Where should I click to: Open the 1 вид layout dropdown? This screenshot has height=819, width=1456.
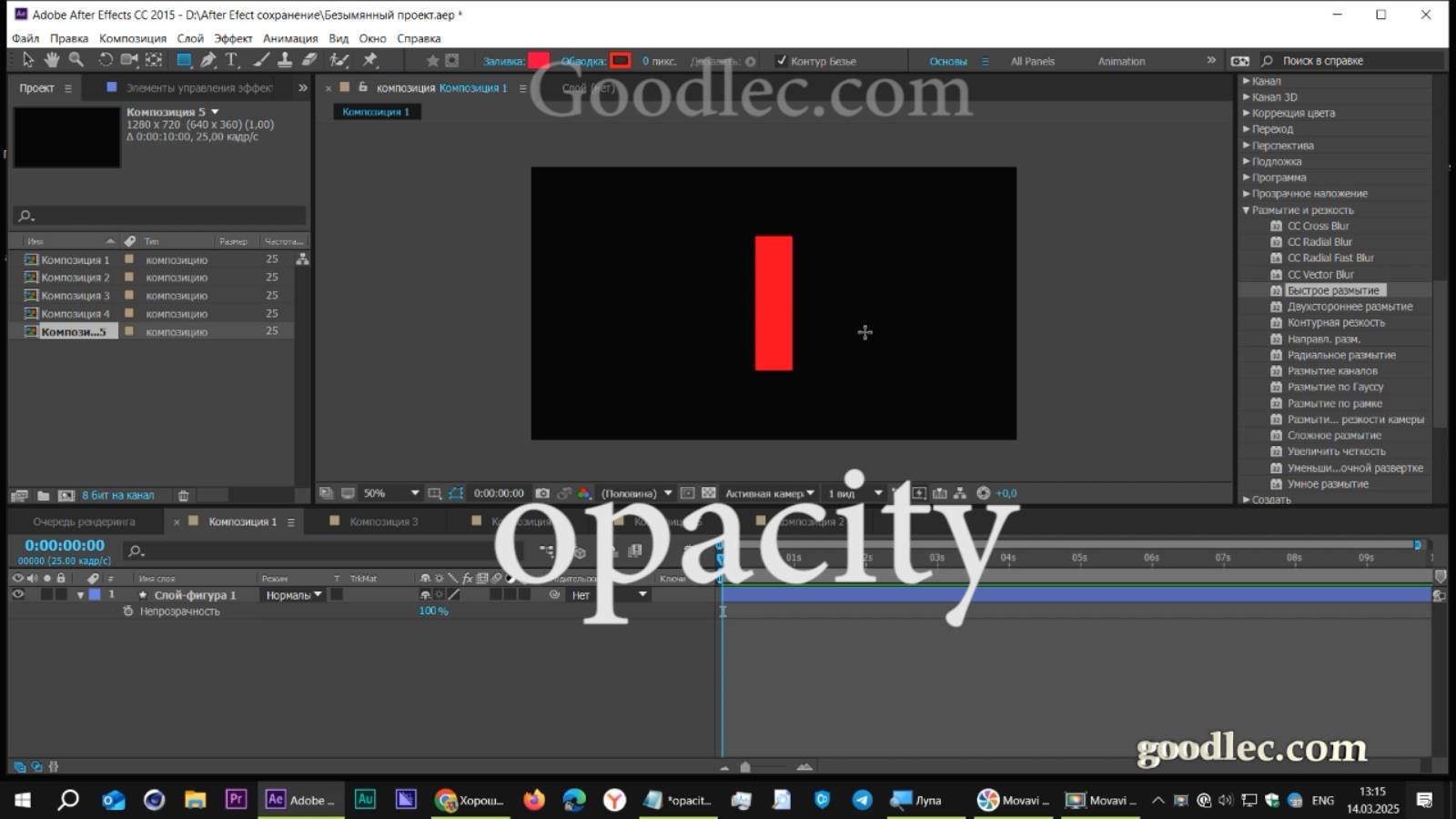coord(854,493)
